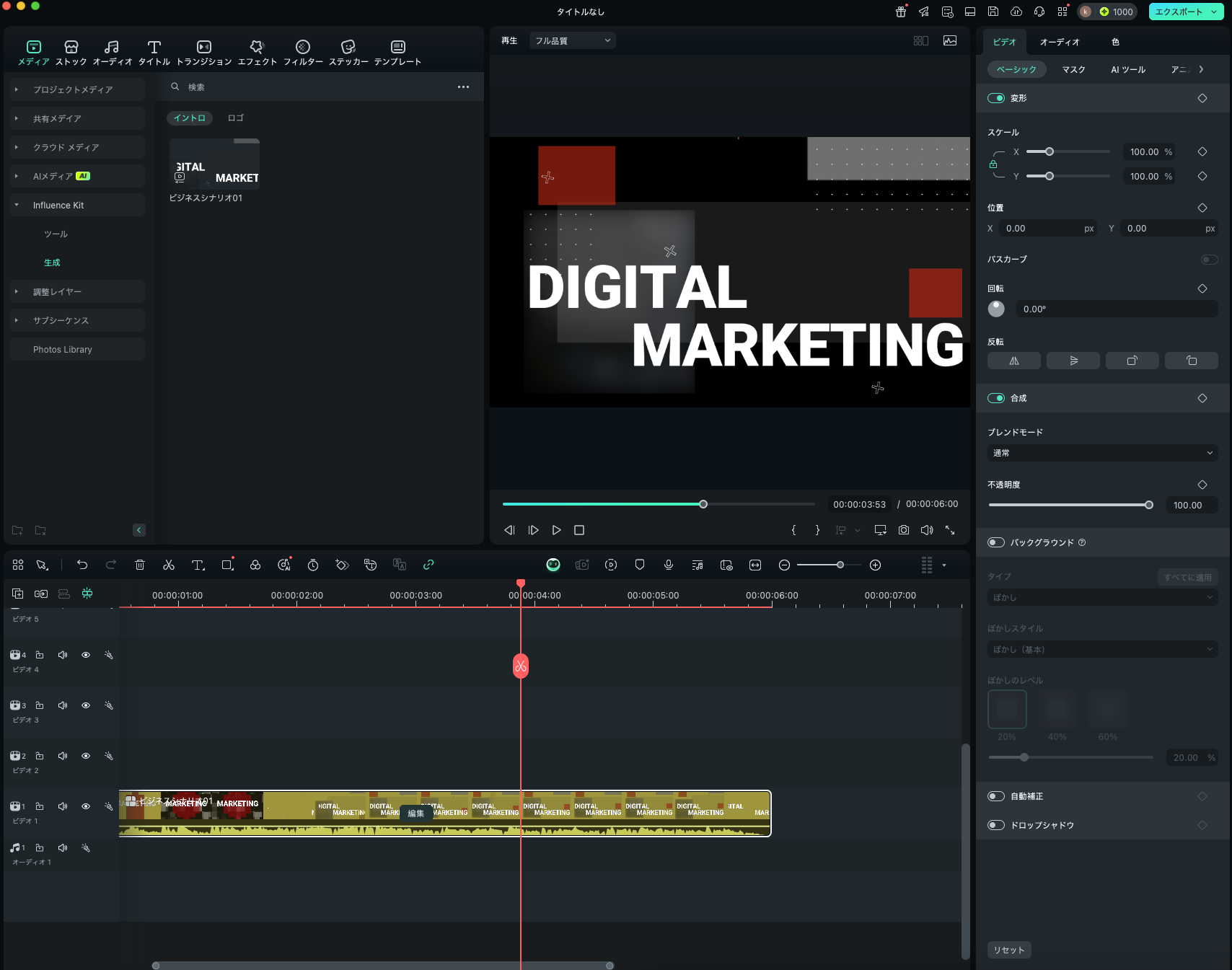
Task: Select the Text tool in timeline toolbar
Action: tap(198, 565)
